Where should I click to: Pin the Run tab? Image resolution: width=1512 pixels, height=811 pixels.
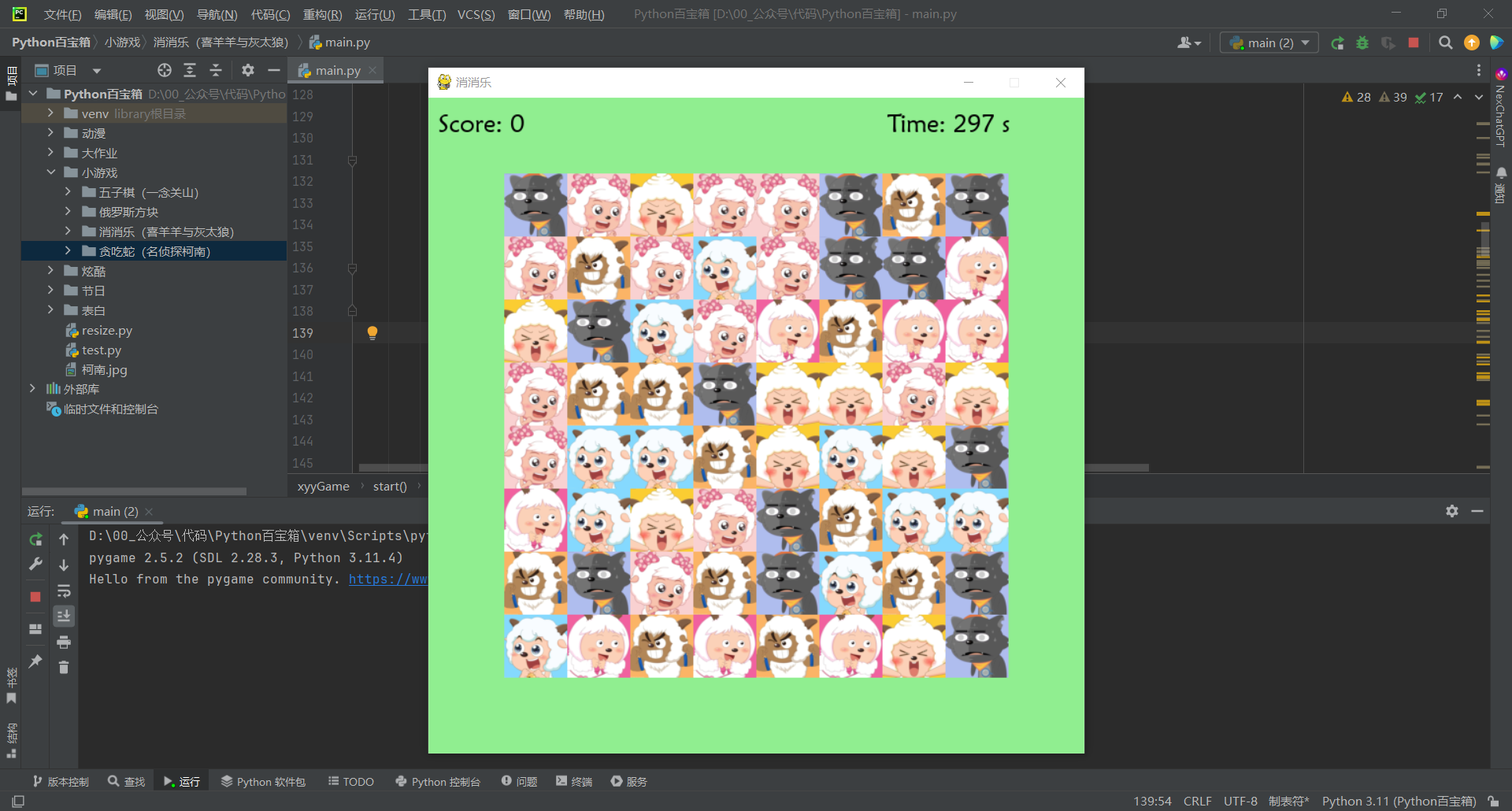(x=35, y=661)
